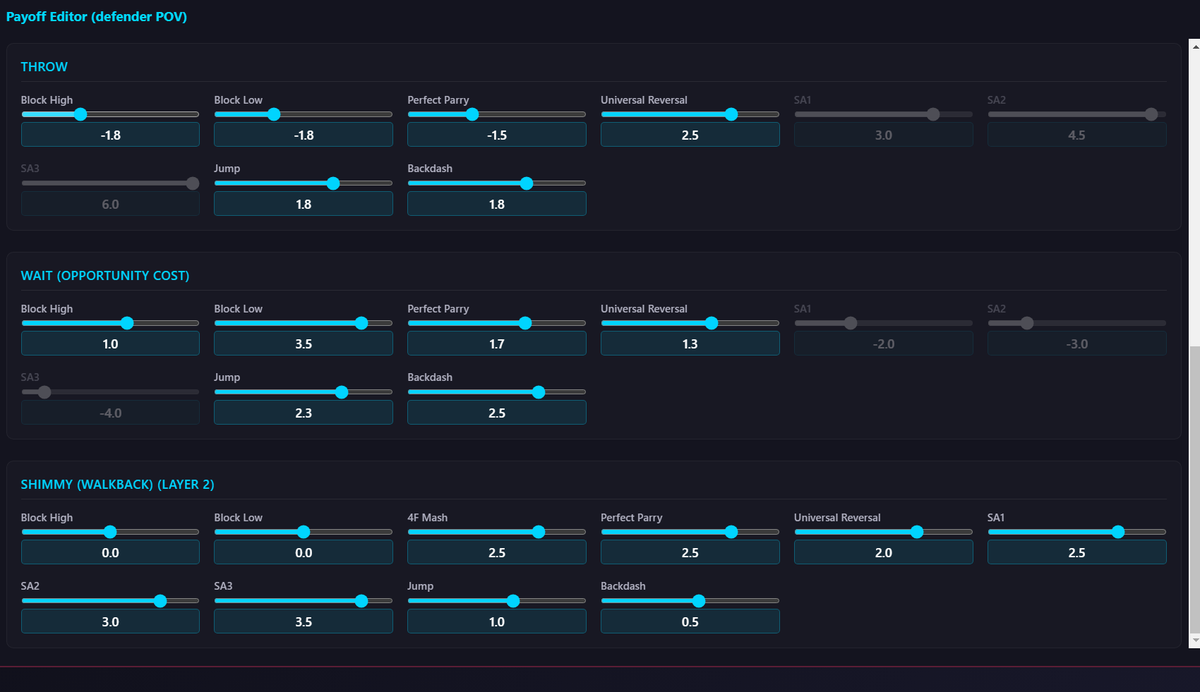Click Wait Universal Reversal slider handle
Screen dimensions: 1200x692
click(711, 323)
